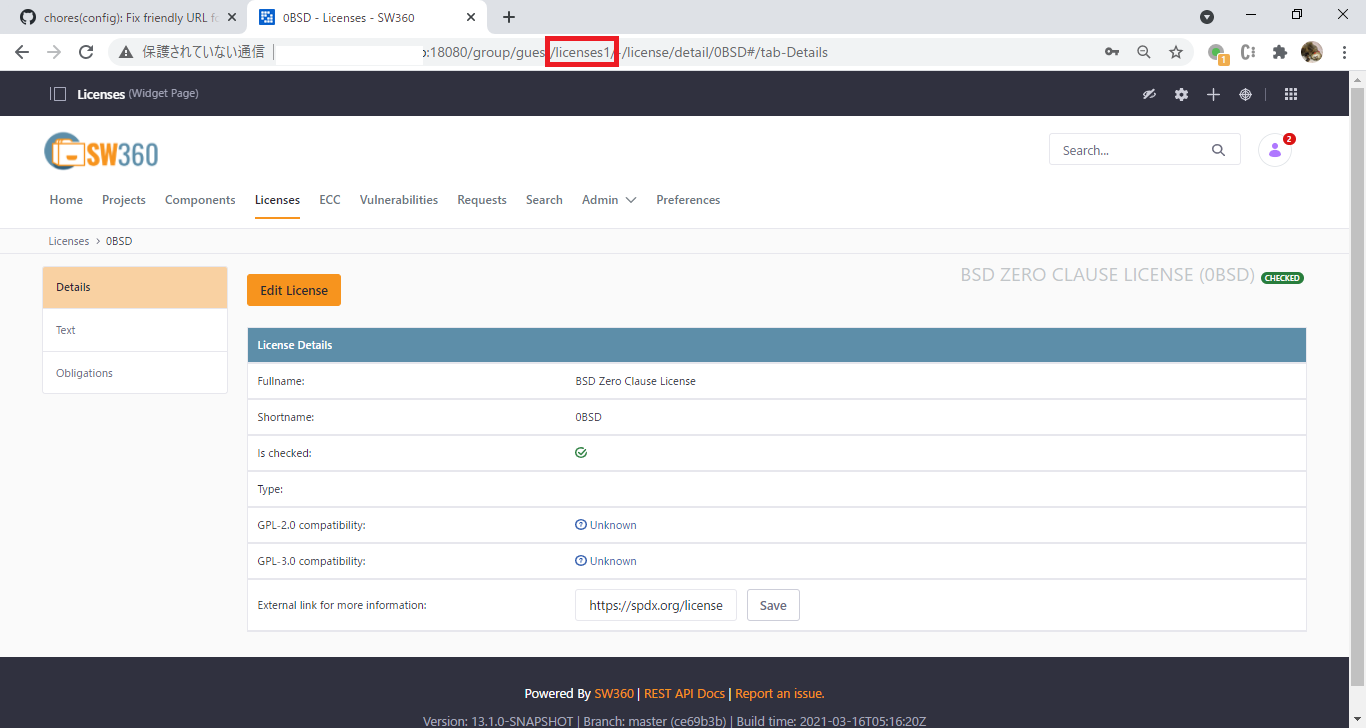Click the Save button for external link
Viewport: 1366px width, 728px height.
pyautogui.click(x=773, y=605)
